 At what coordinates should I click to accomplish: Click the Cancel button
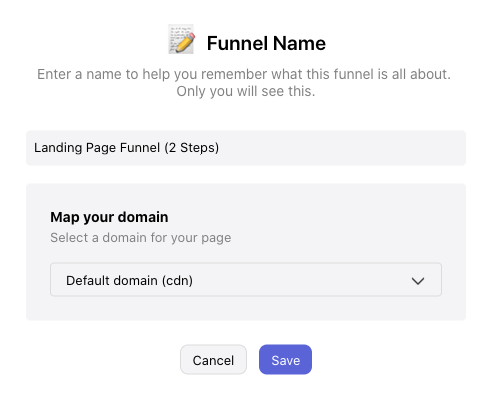click(213, 360)
